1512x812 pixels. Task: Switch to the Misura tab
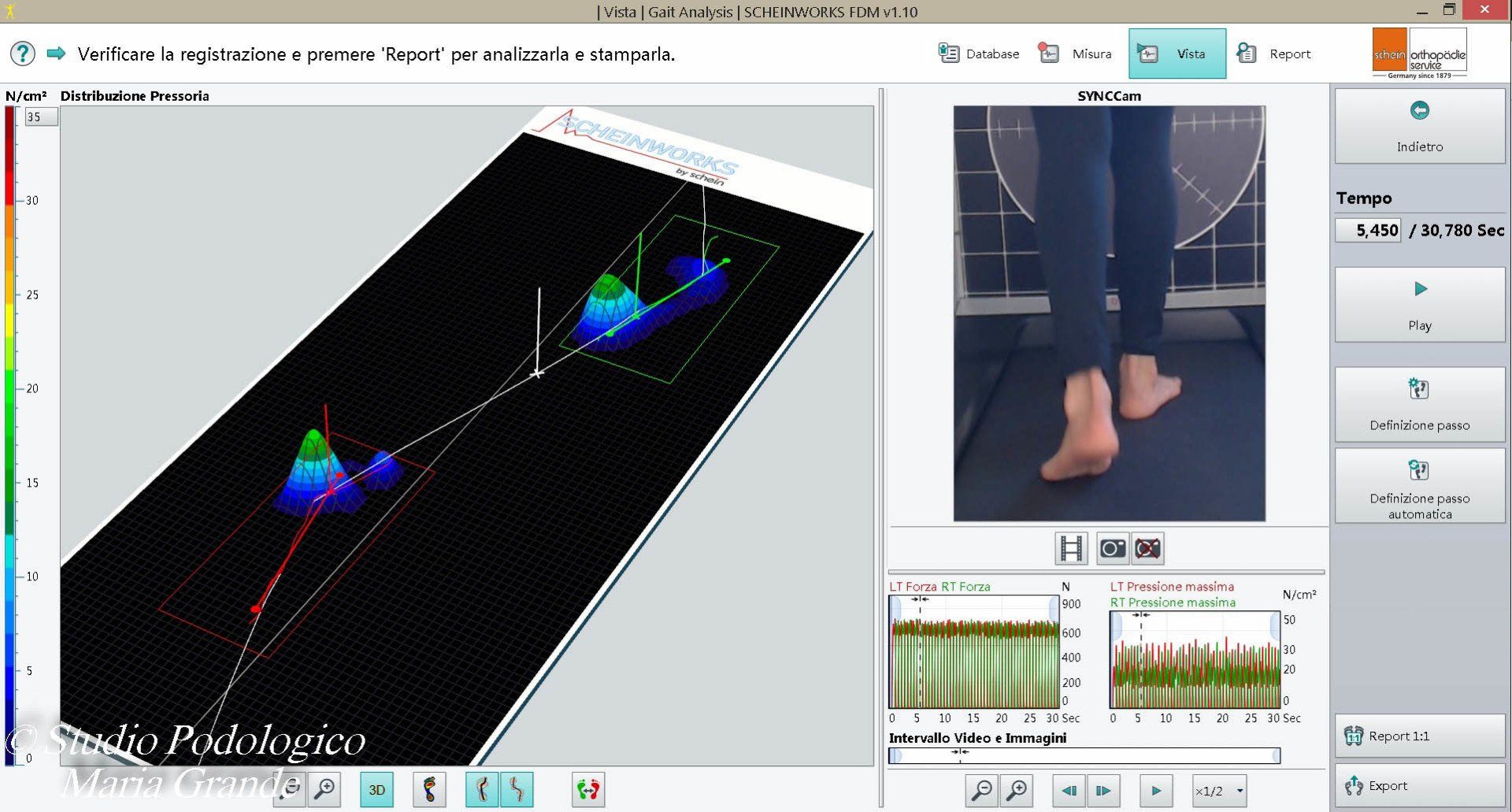(x=1075, y=54)
